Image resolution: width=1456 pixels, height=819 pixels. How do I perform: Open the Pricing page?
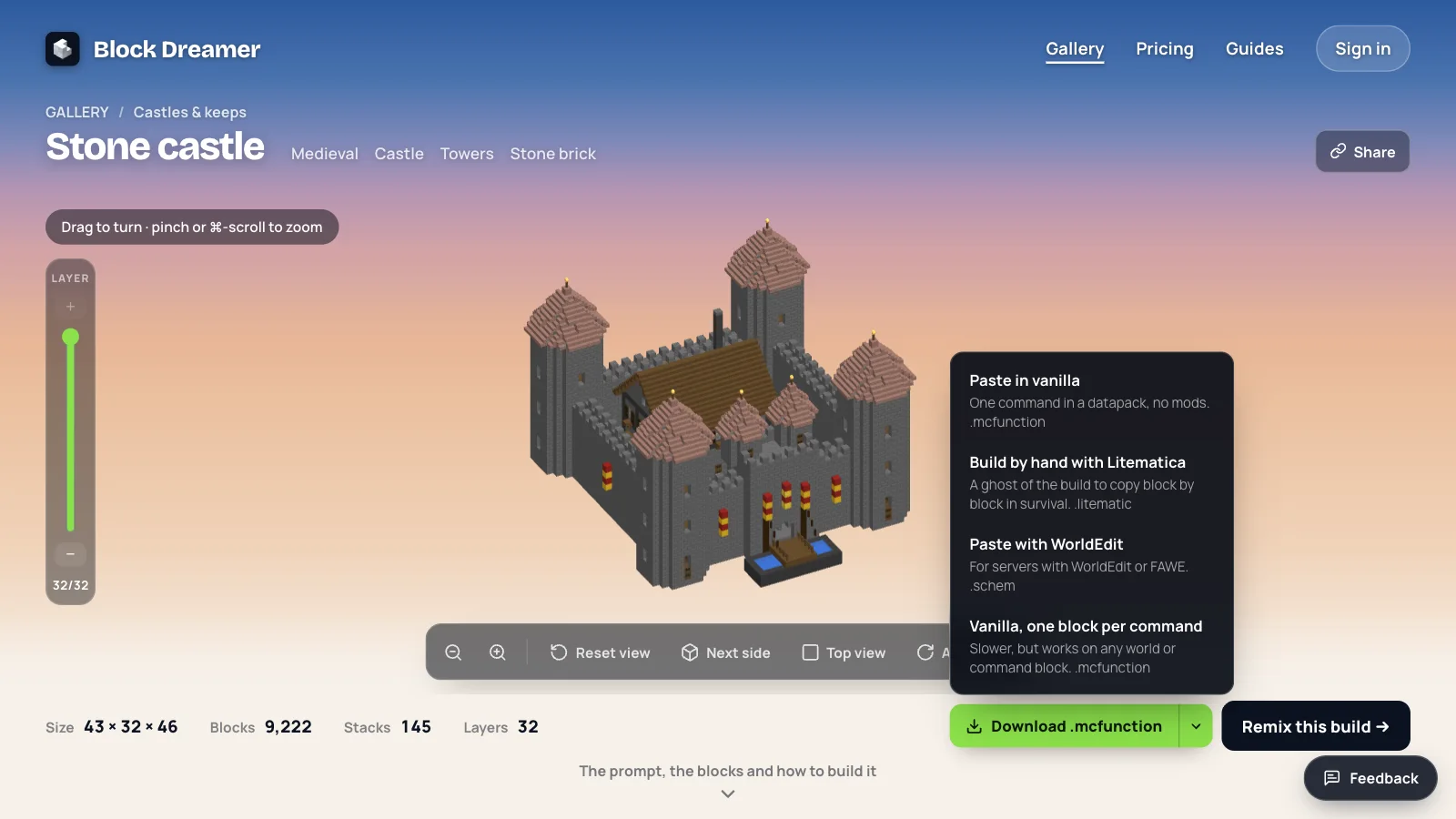[x=1165, y=49]
